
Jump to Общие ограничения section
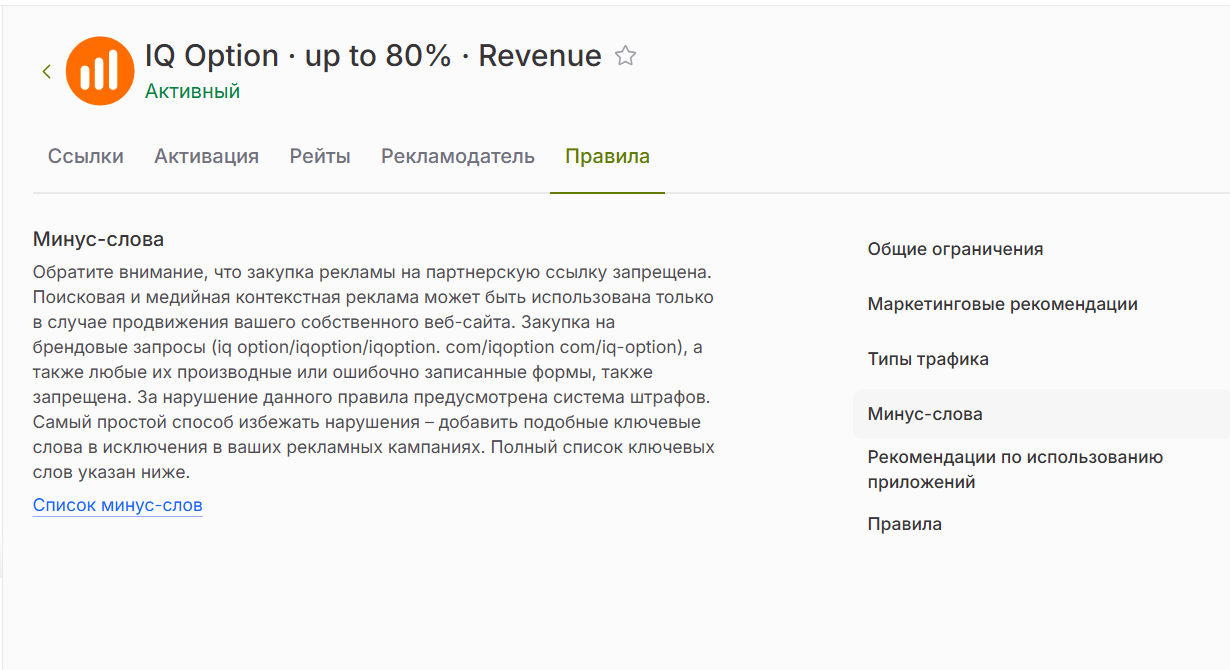955,249
